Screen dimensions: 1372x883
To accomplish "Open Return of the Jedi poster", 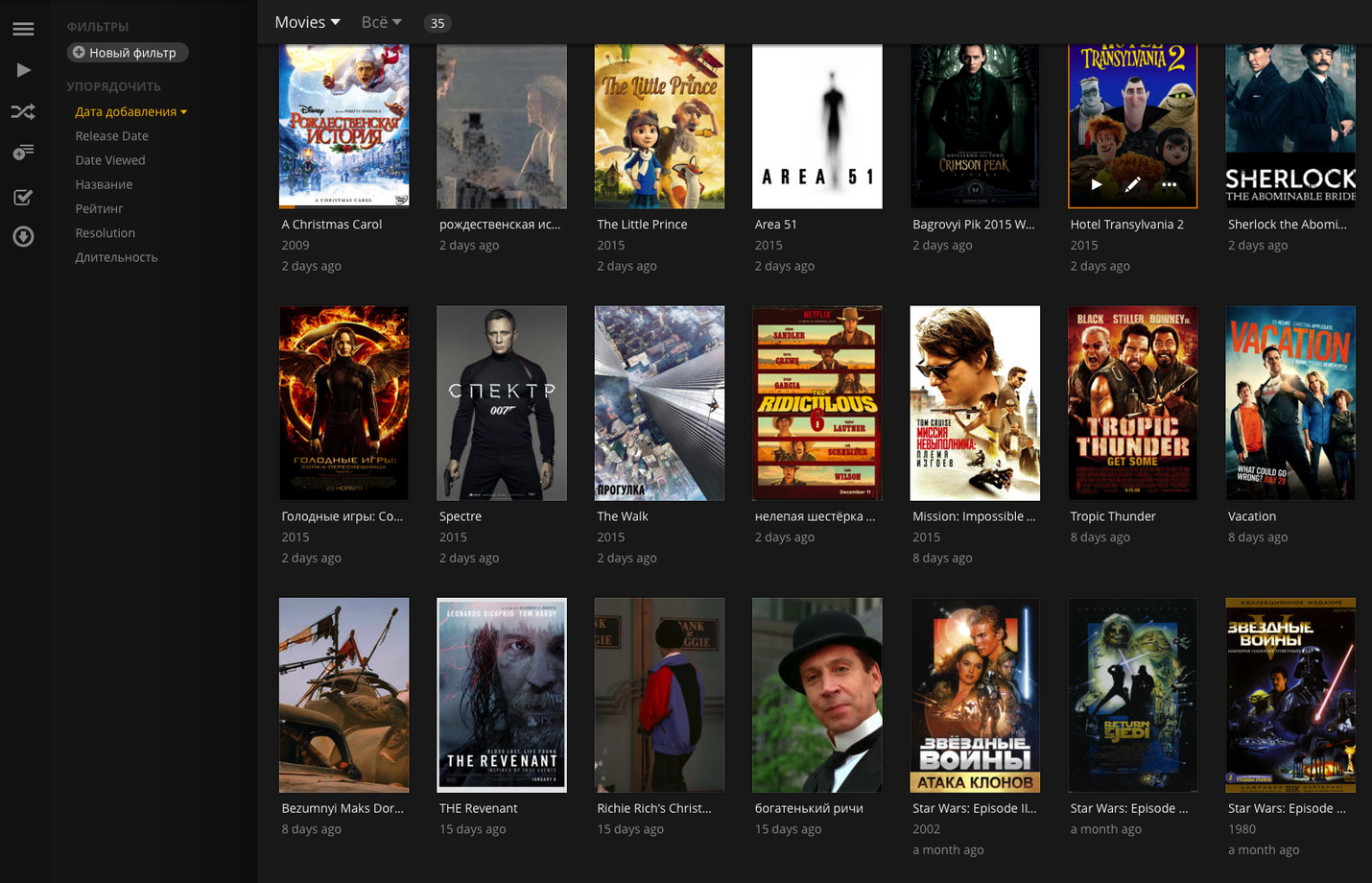I will pos(1133,695).
